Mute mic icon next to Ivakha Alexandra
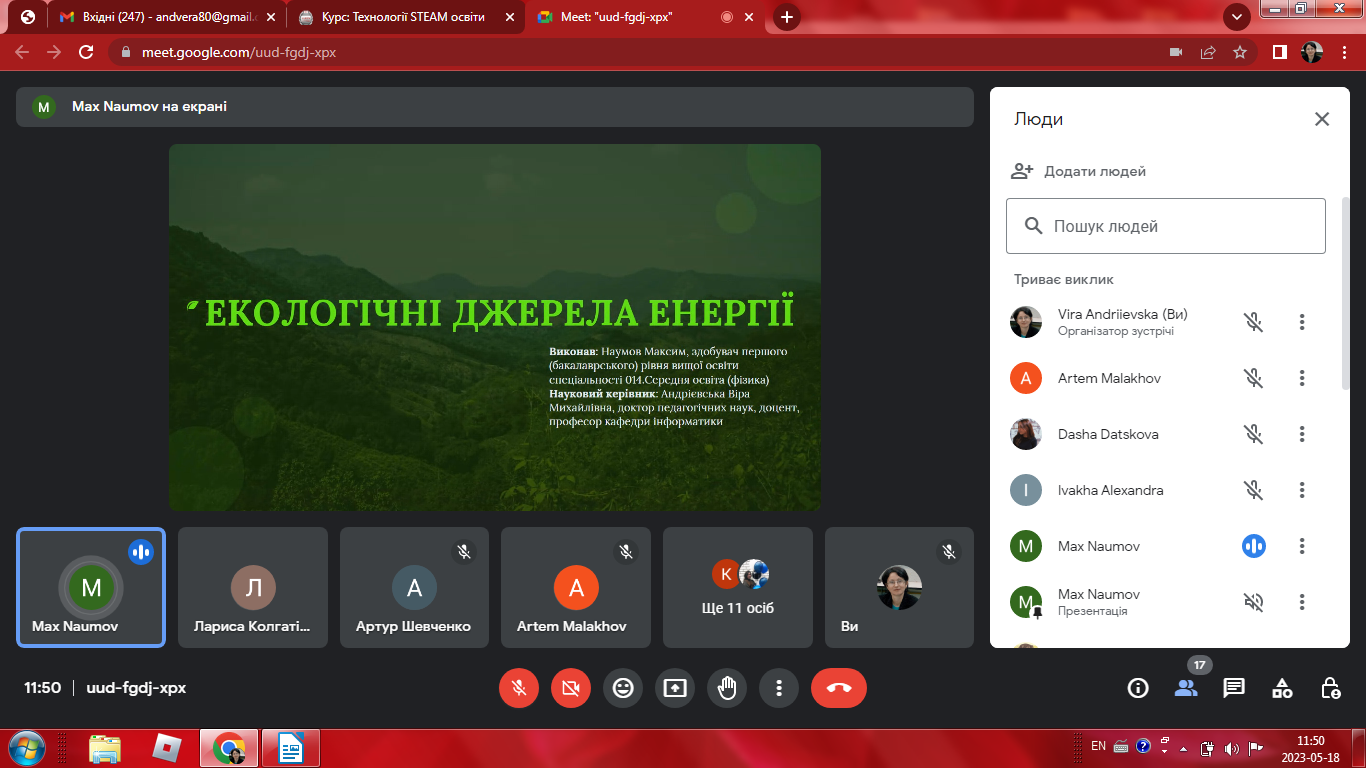The image size is (1366, 768). coord(1254,490)
